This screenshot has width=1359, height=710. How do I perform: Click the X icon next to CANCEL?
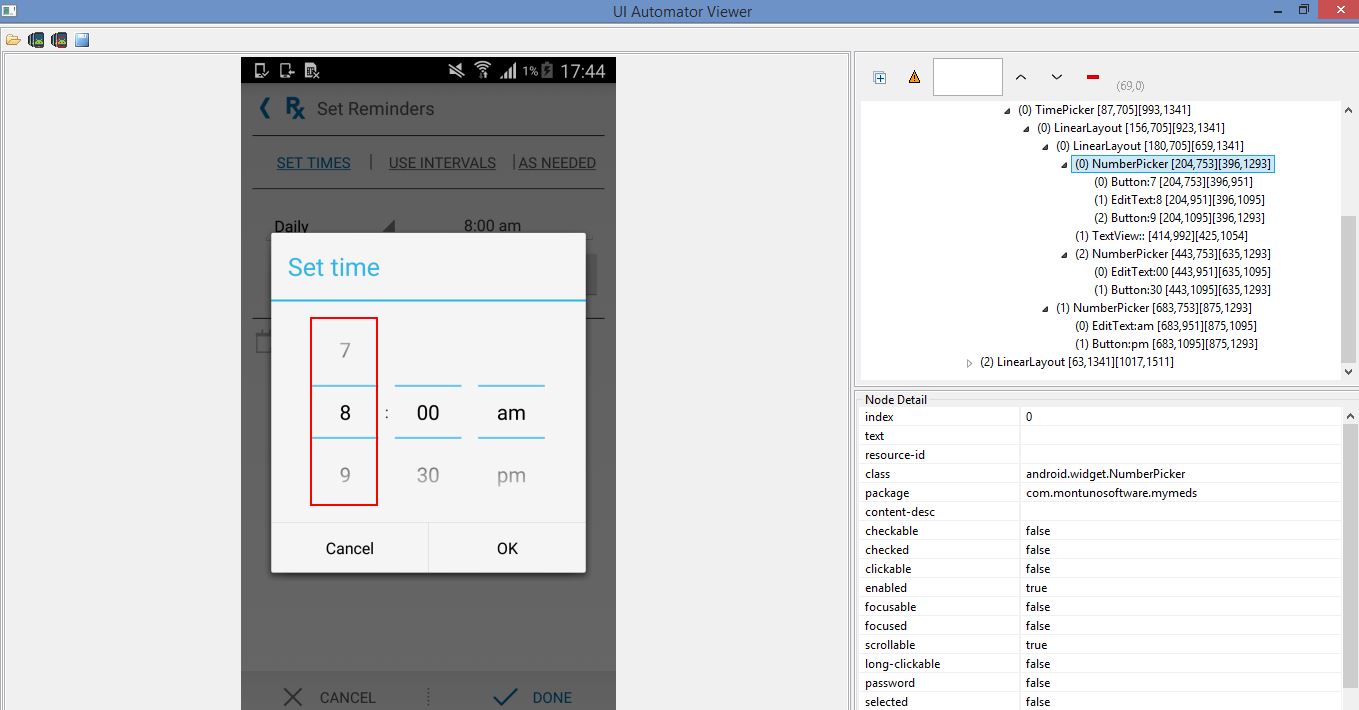[292, 697]
